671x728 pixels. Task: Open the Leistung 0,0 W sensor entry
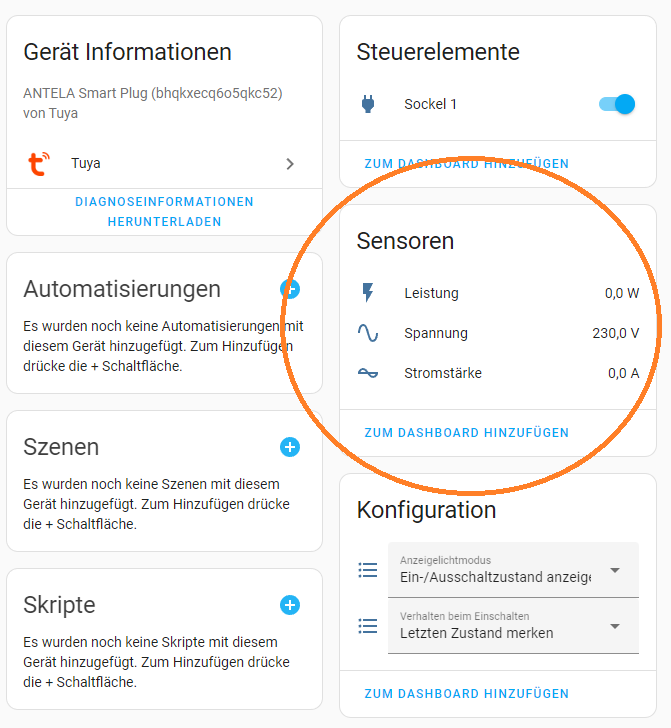pyautogui.click(x=498, y=293)
